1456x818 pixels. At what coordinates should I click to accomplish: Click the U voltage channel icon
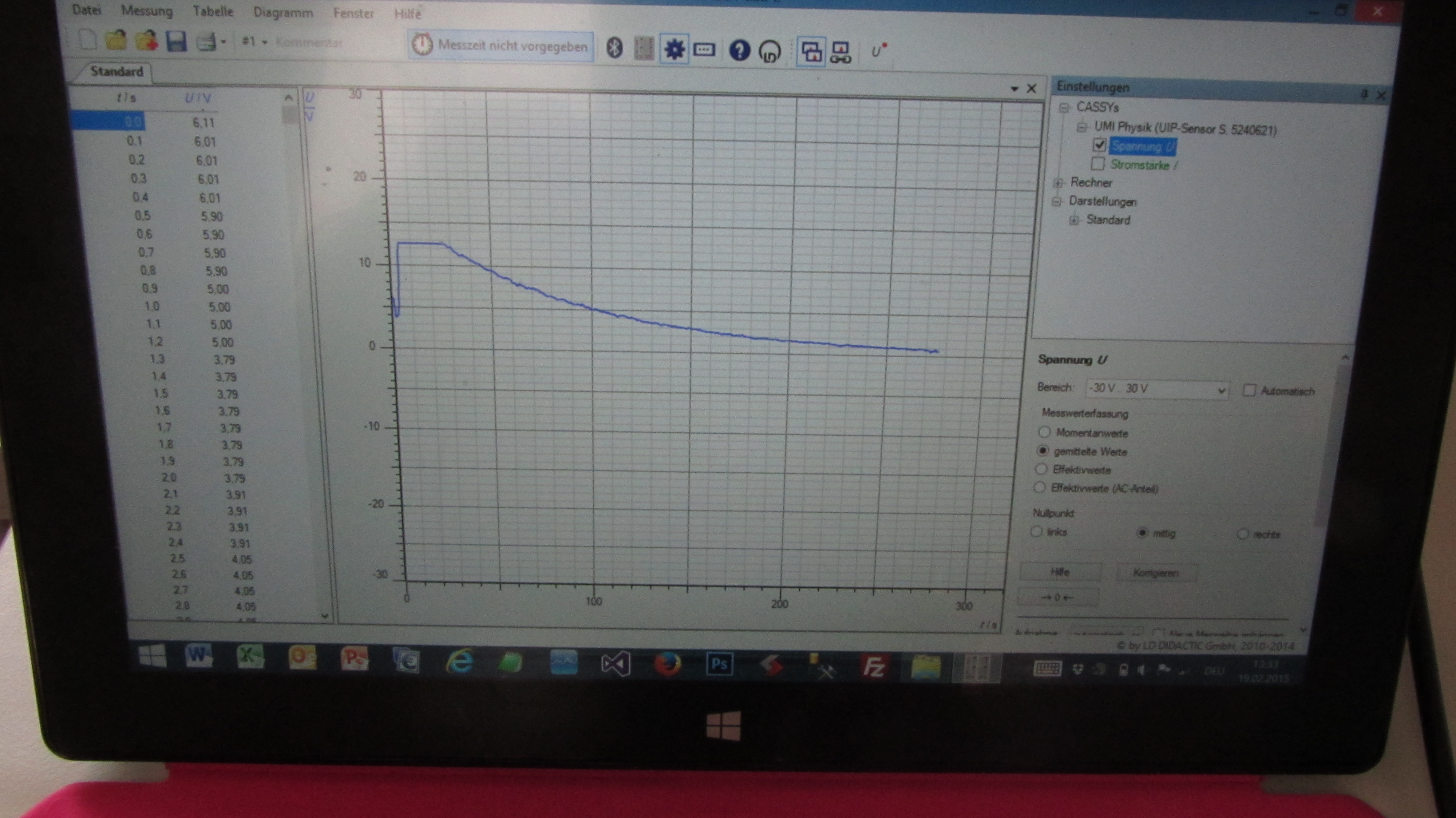tap(878, 51)
